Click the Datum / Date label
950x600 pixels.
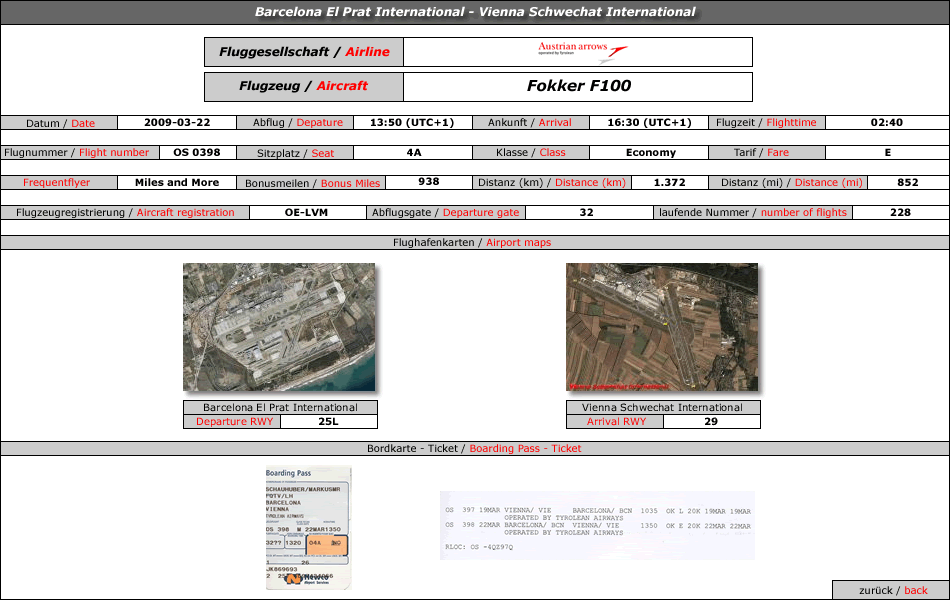click(60, 123)
